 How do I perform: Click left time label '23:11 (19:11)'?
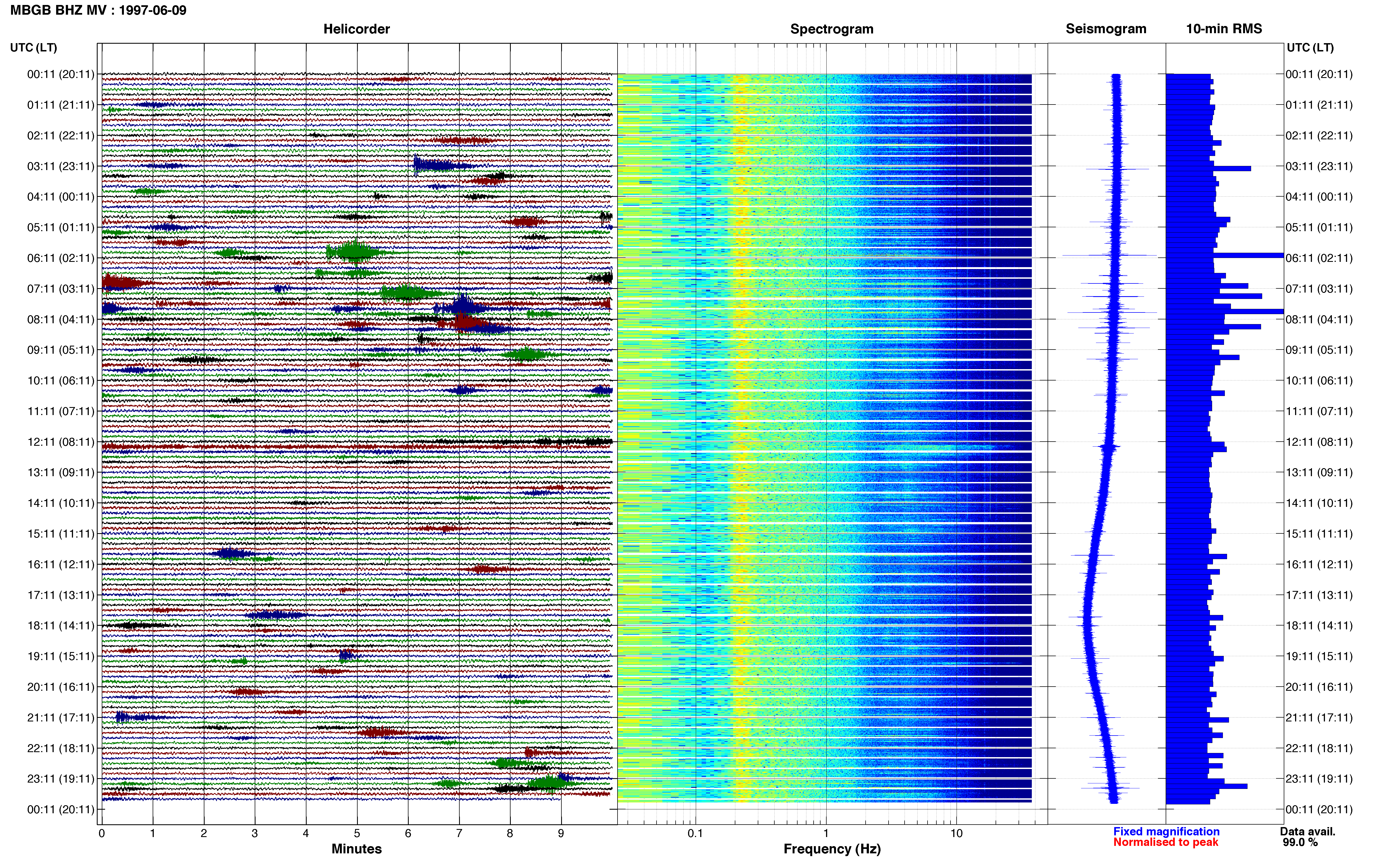(x=61, y=778)
